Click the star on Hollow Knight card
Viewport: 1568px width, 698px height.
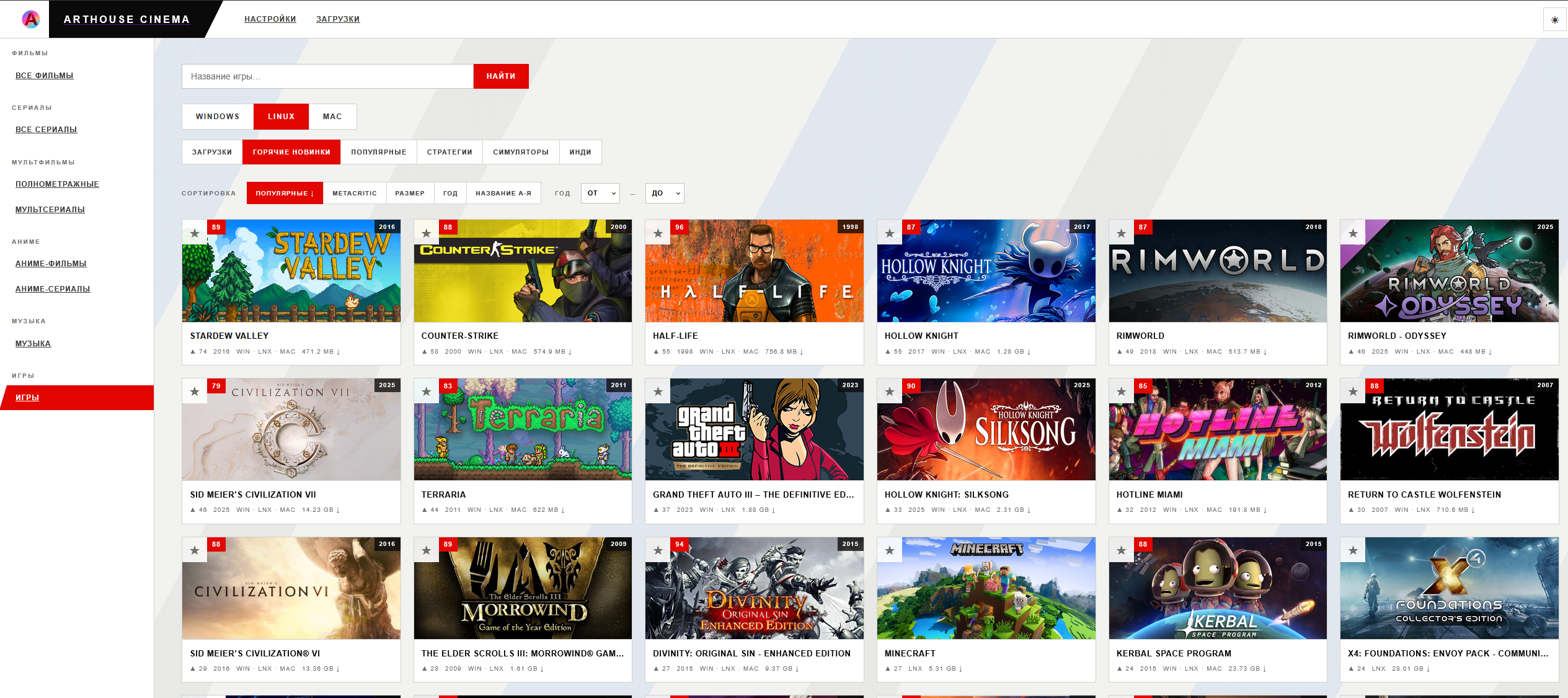890,233
